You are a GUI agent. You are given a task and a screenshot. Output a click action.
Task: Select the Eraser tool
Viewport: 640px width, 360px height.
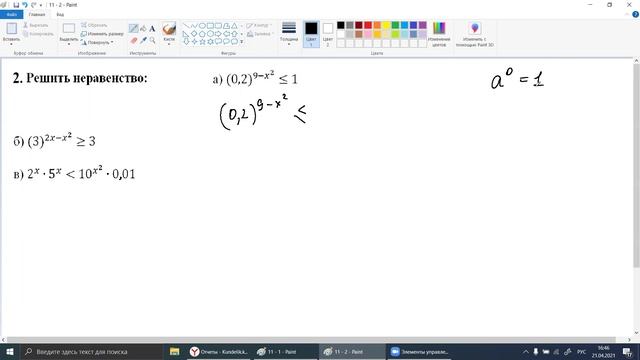[133, 40]
